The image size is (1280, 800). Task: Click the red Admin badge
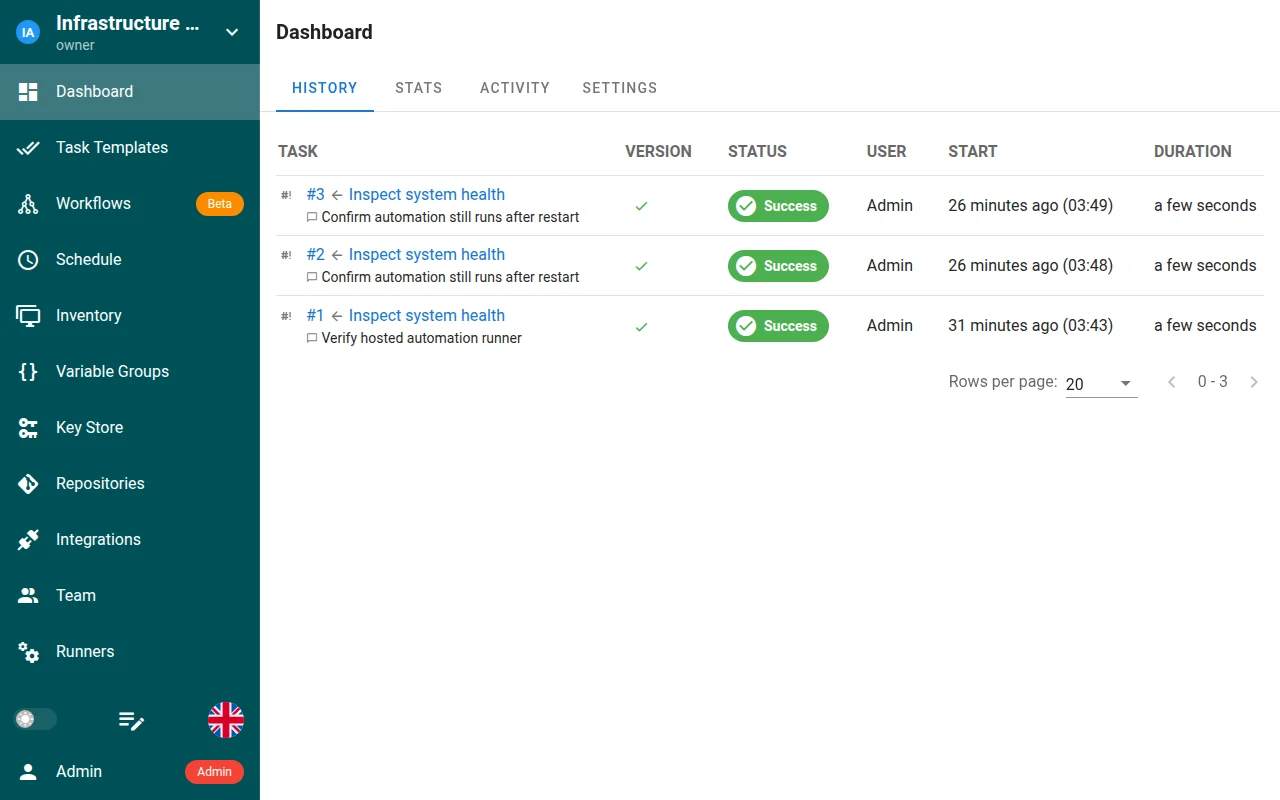(x=214, y=772)
